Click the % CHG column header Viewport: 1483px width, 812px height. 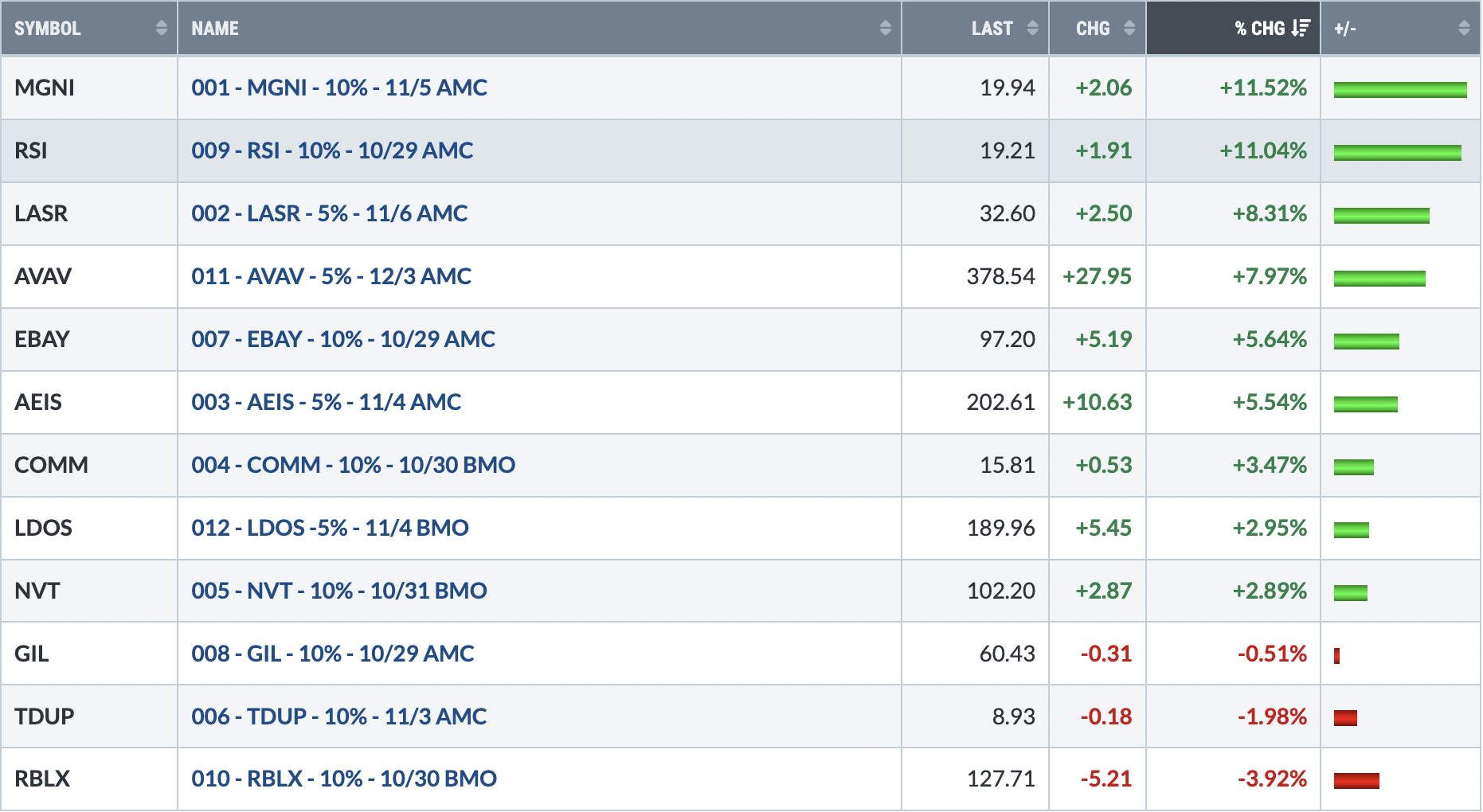[1233, 29]
